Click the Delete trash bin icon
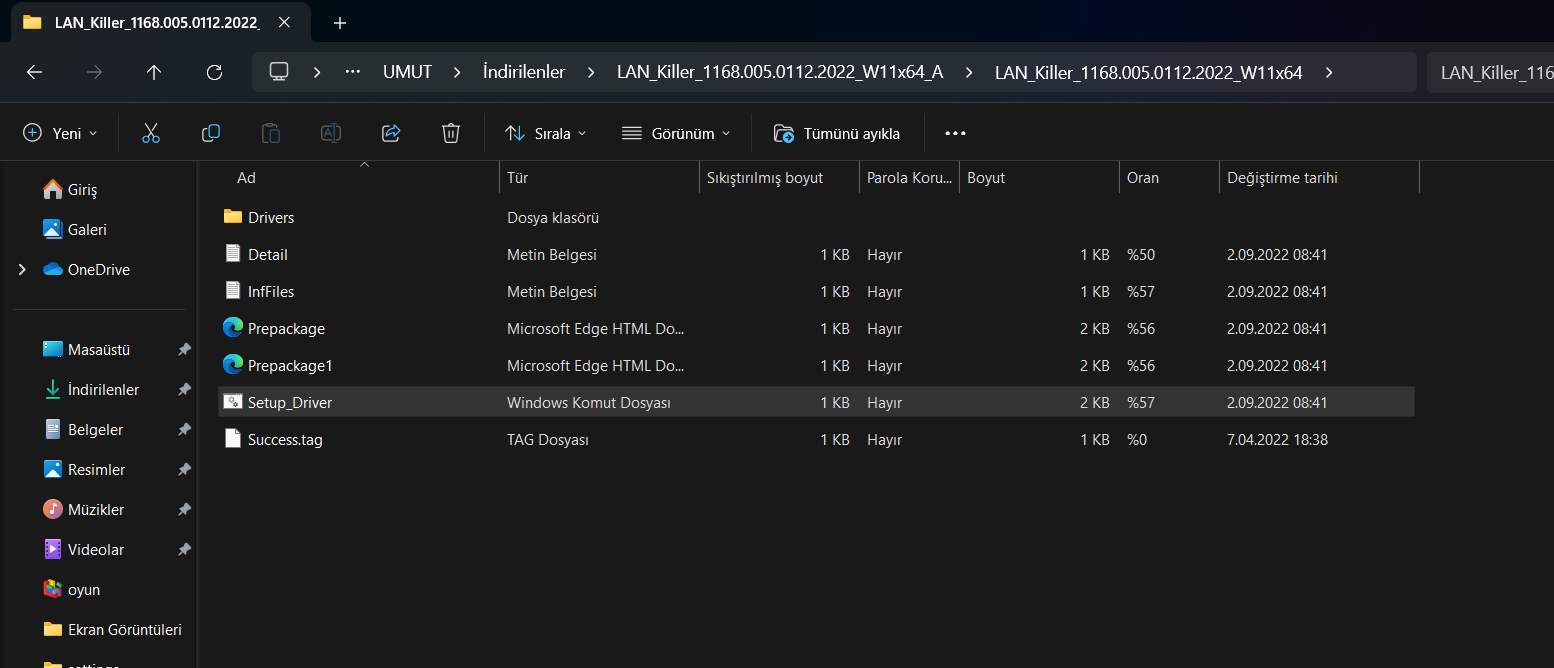Screen dimensions: 1554x668 point(451,133)
